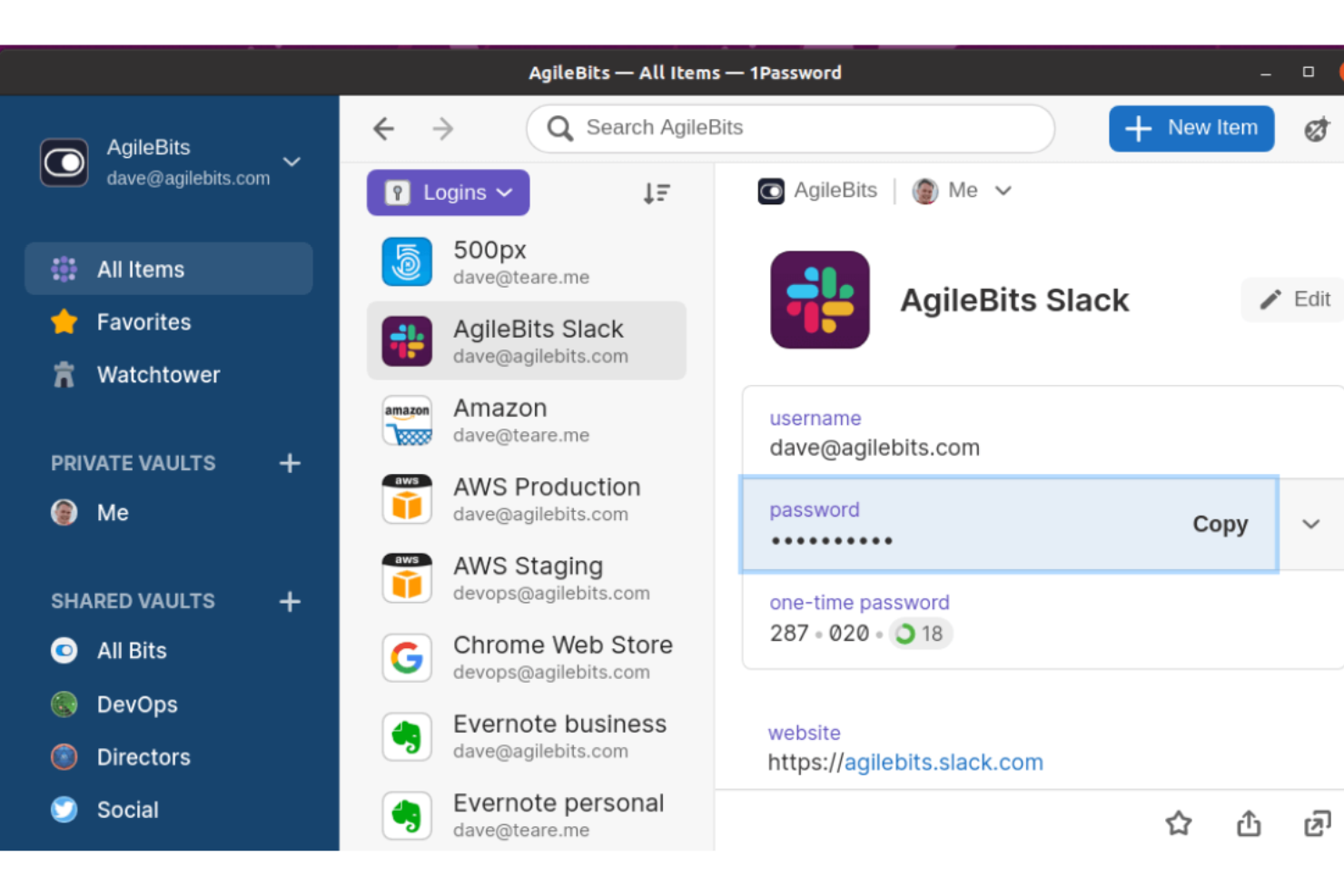
Task: Share the AgileBits Slack item
Action: [x=1248, y=823]
